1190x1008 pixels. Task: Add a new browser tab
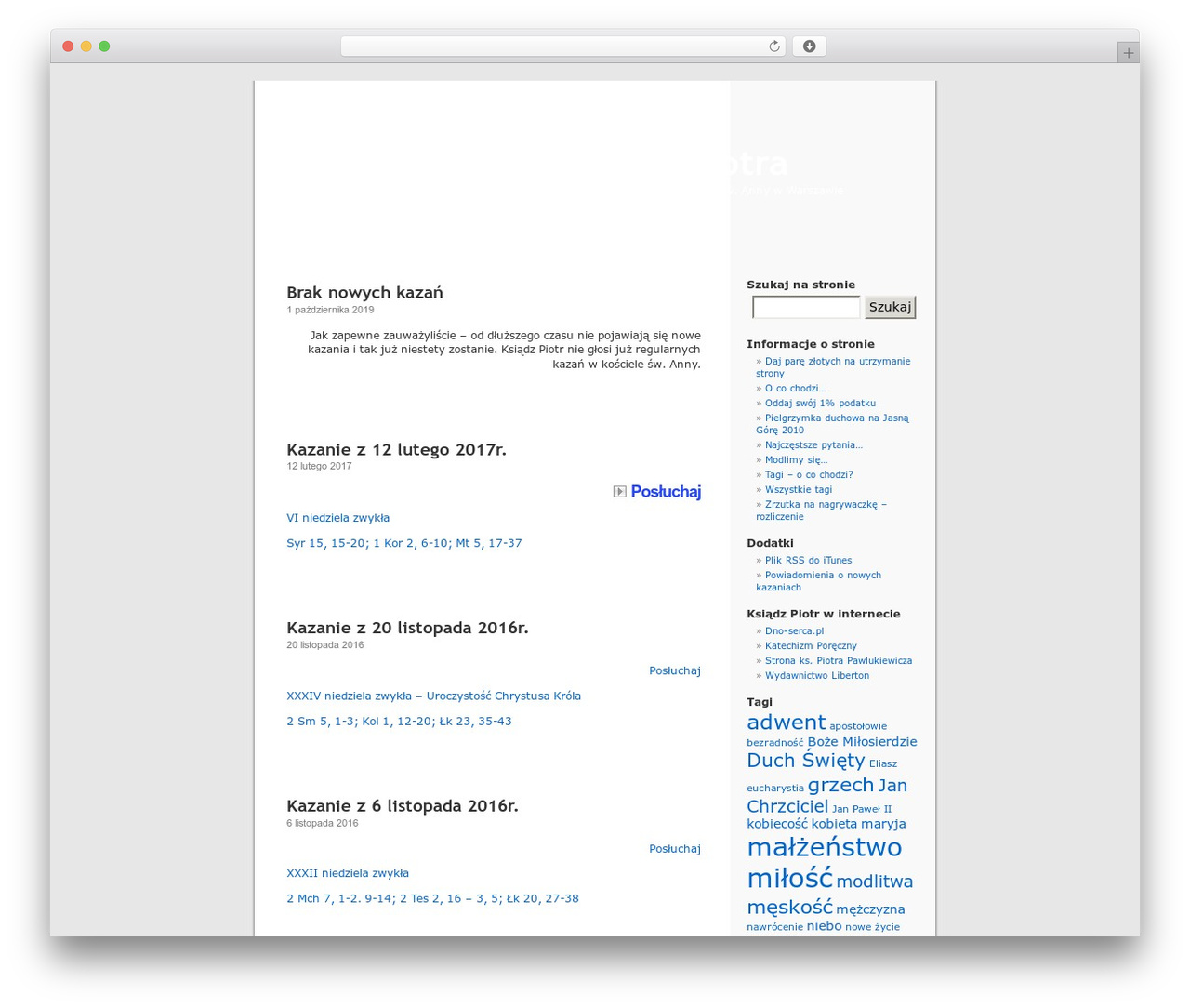coord(1128,53)
